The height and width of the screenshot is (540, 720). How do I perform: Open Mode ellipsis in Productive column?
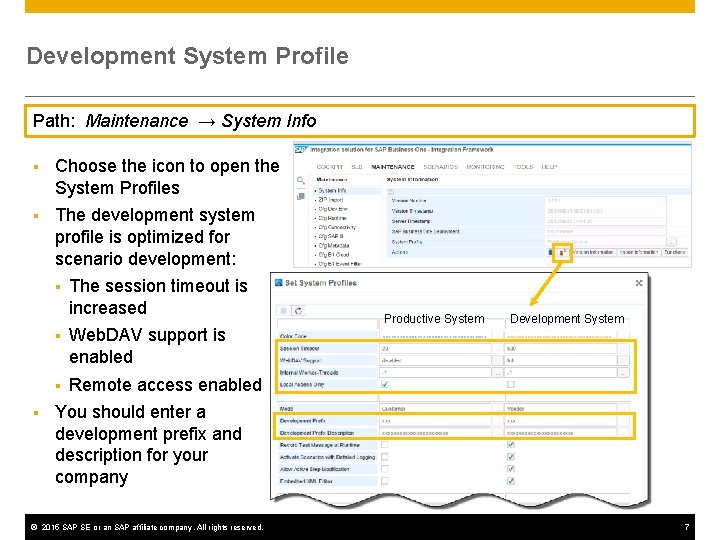497,408
